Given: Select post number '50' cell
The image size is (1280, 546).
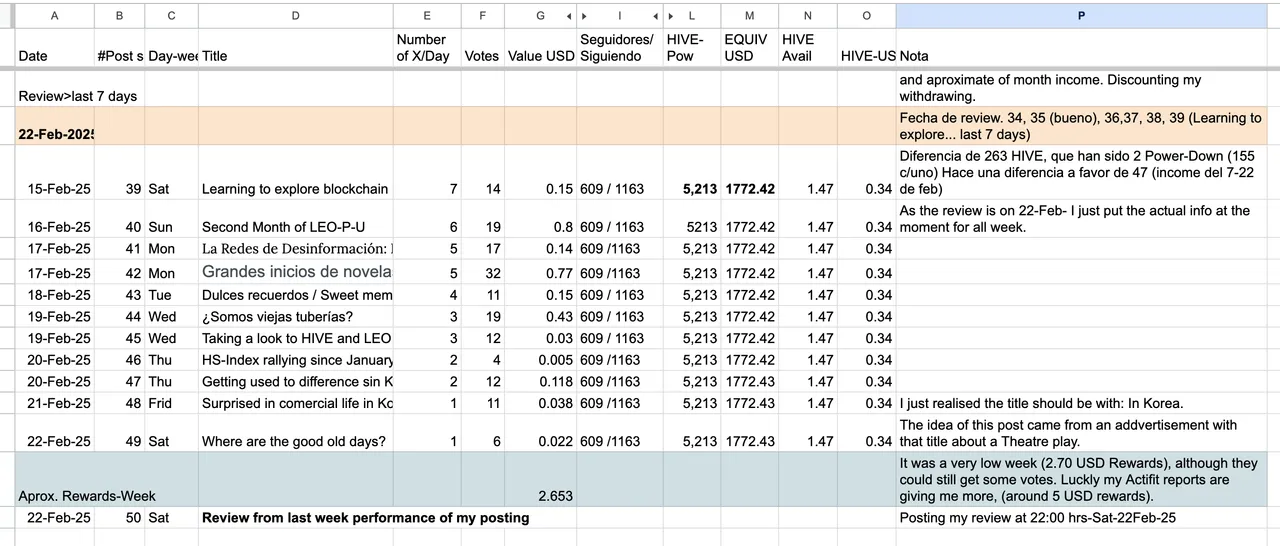Looking at the screenshot, I should 119,517.
